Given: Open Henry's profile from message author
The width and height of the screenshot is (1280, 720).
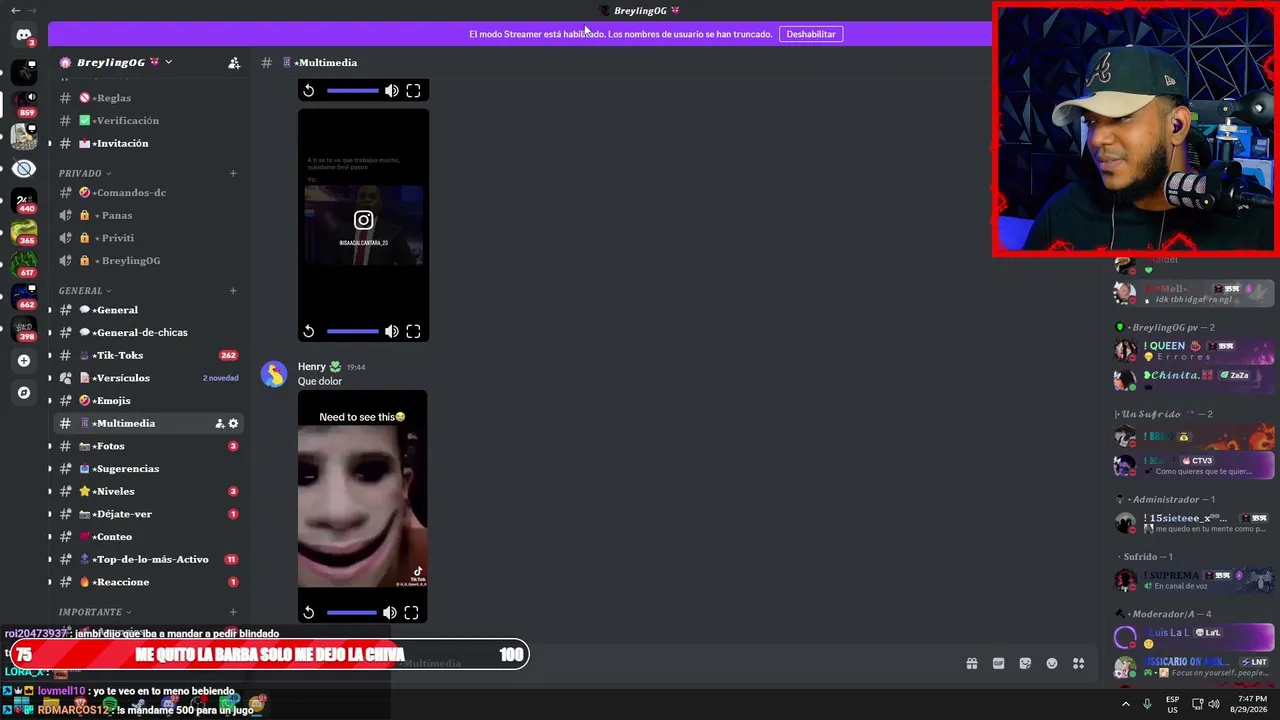Looking at the screenshot, I should click(311, 367).
